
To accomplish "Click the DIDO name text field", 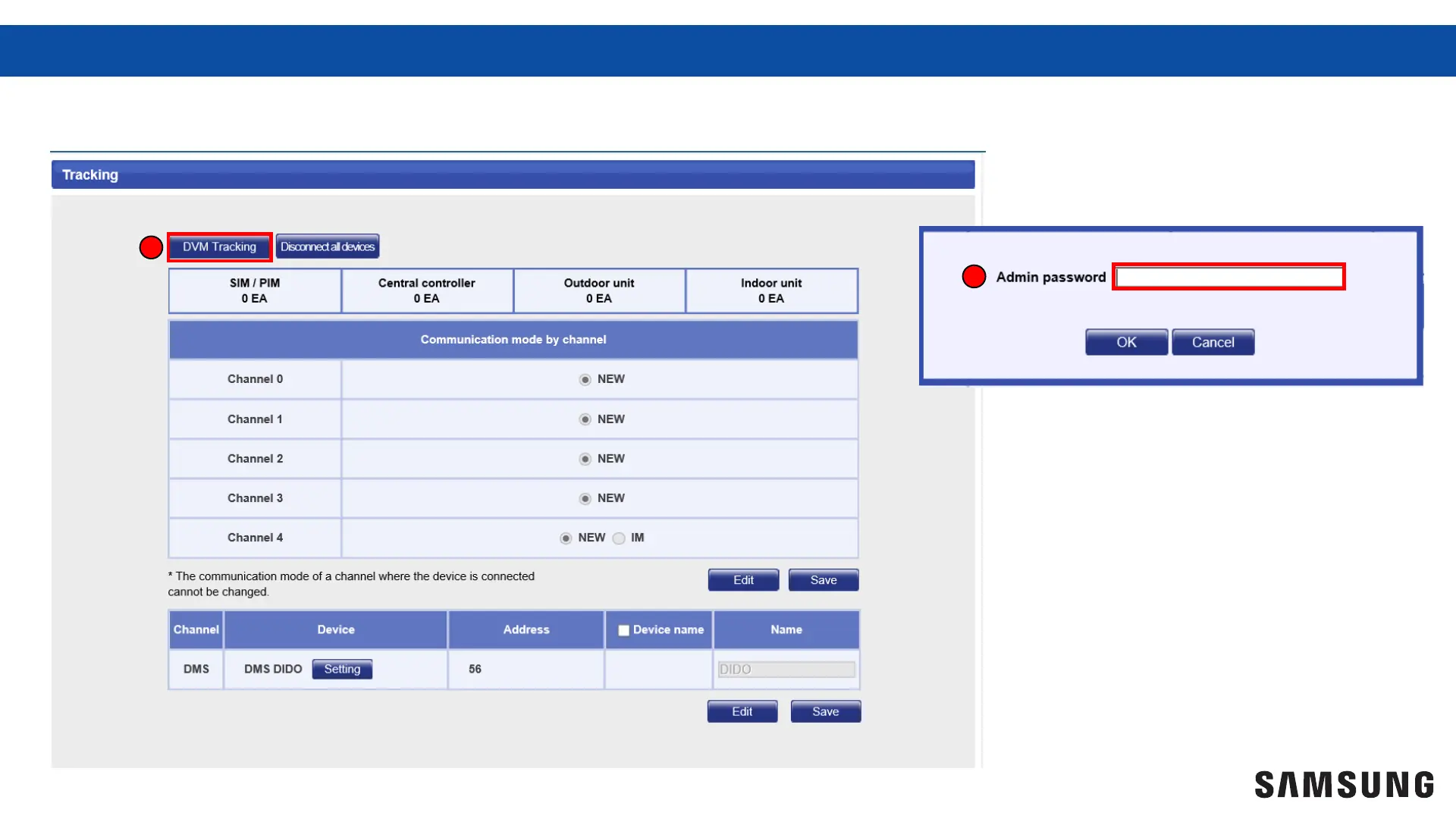I will [786, 669].
